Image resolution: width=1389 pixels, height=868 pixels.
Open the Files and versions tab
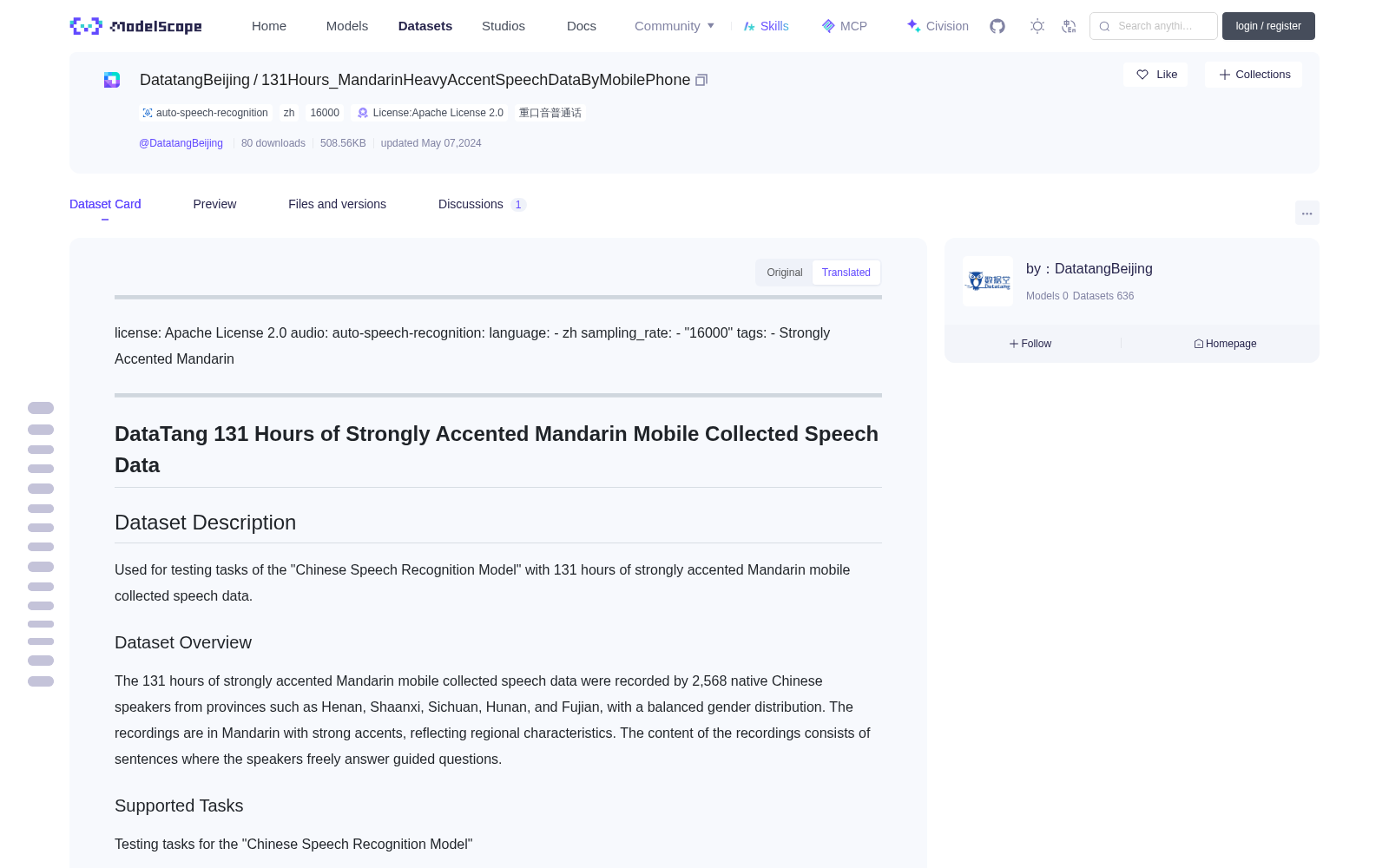coord(337,204)
